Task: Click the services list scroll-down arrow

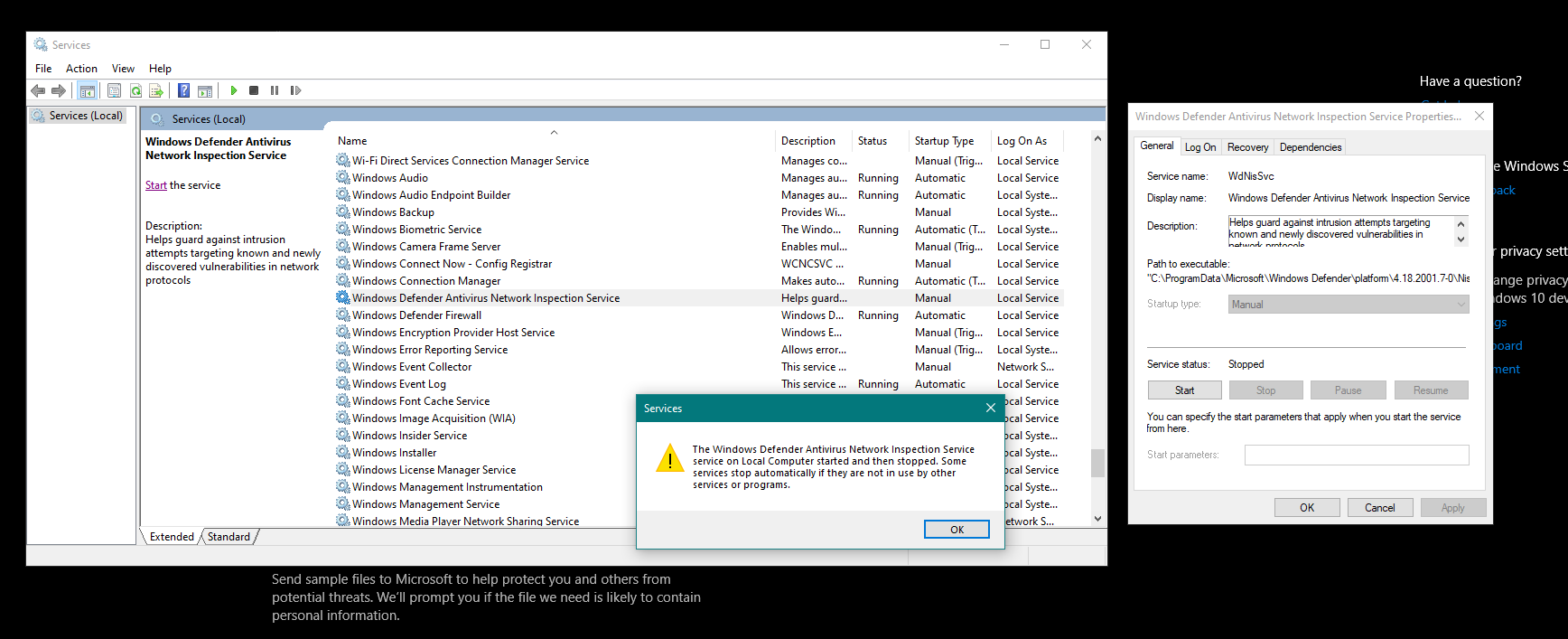Action: [x=1097, y=519]
